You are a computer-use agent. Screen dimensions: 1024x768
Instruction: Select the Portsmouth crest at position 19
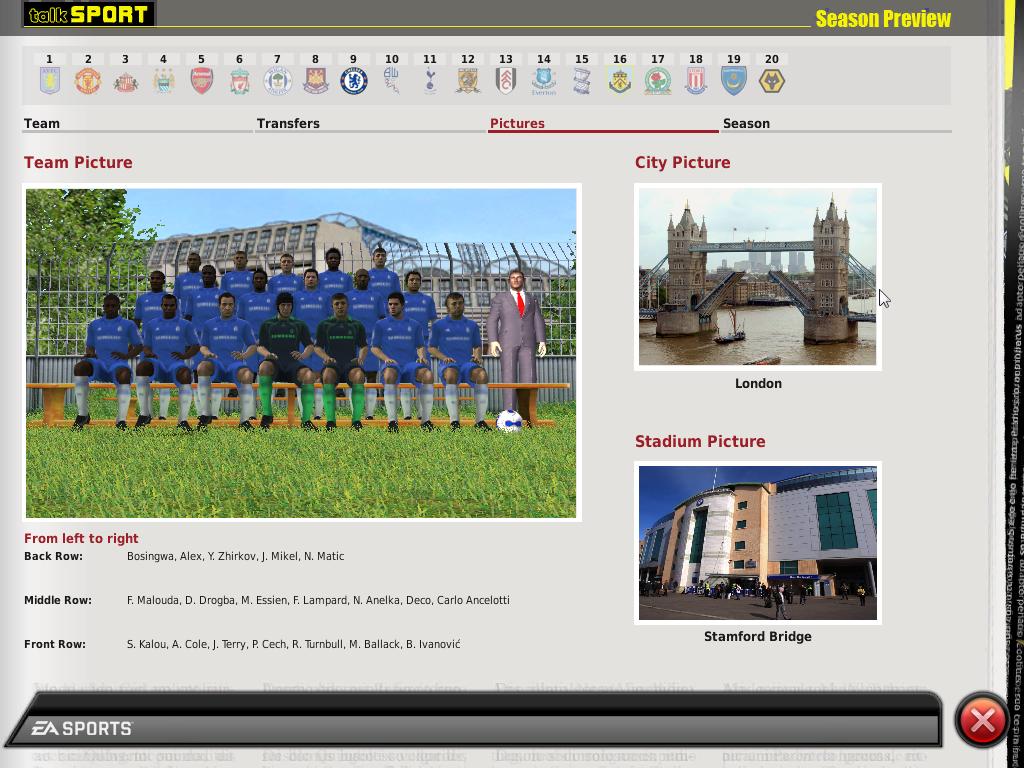coord(733,80)
